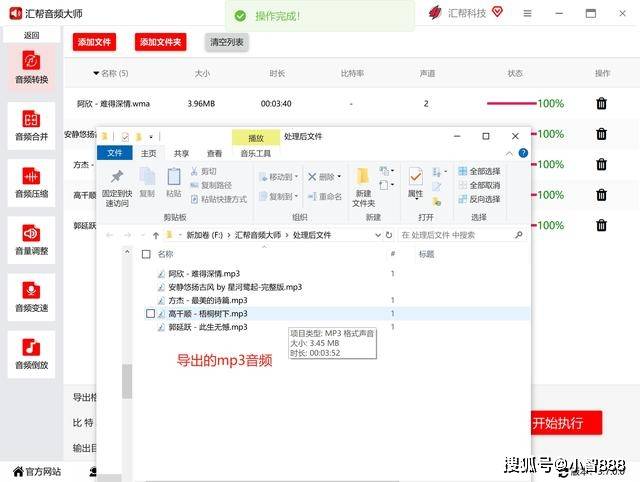This screenshot has width=640, height=482.
Task: Click the progress bar of 阿欣 - 难得深情.wma
Action: pos(511,103)
